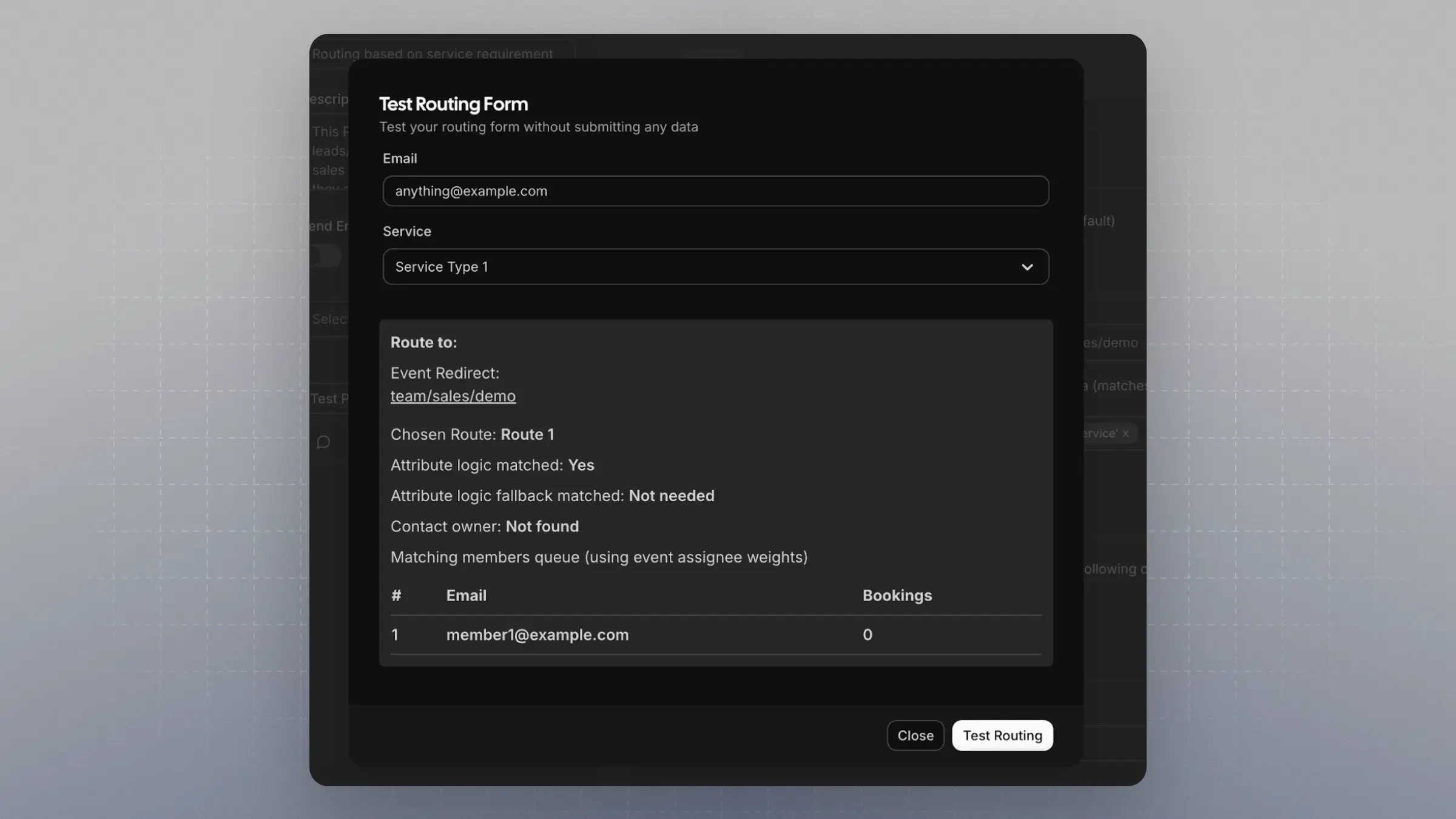Click the 'Test P' item behind the modal
Viewport: 1456px width, 819px height.
pyautogui.click(x=329, y=399)
